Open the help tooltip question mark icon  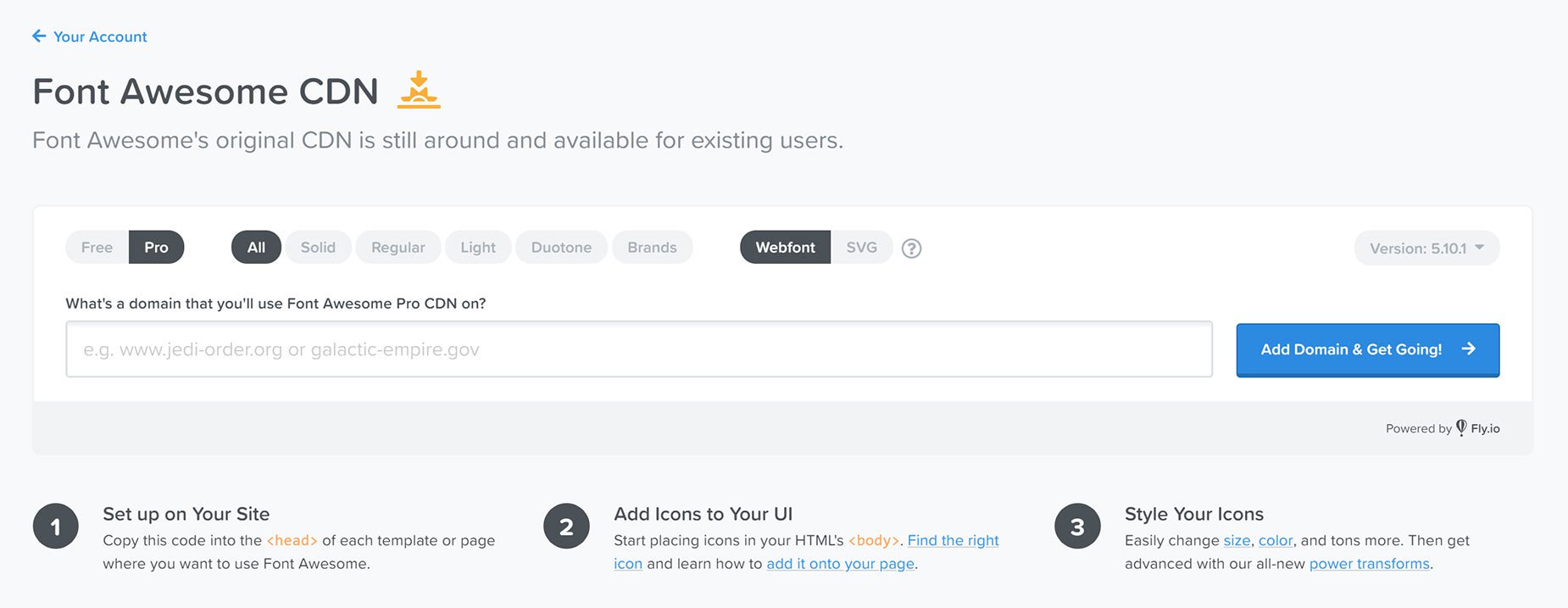coord(911,248)
